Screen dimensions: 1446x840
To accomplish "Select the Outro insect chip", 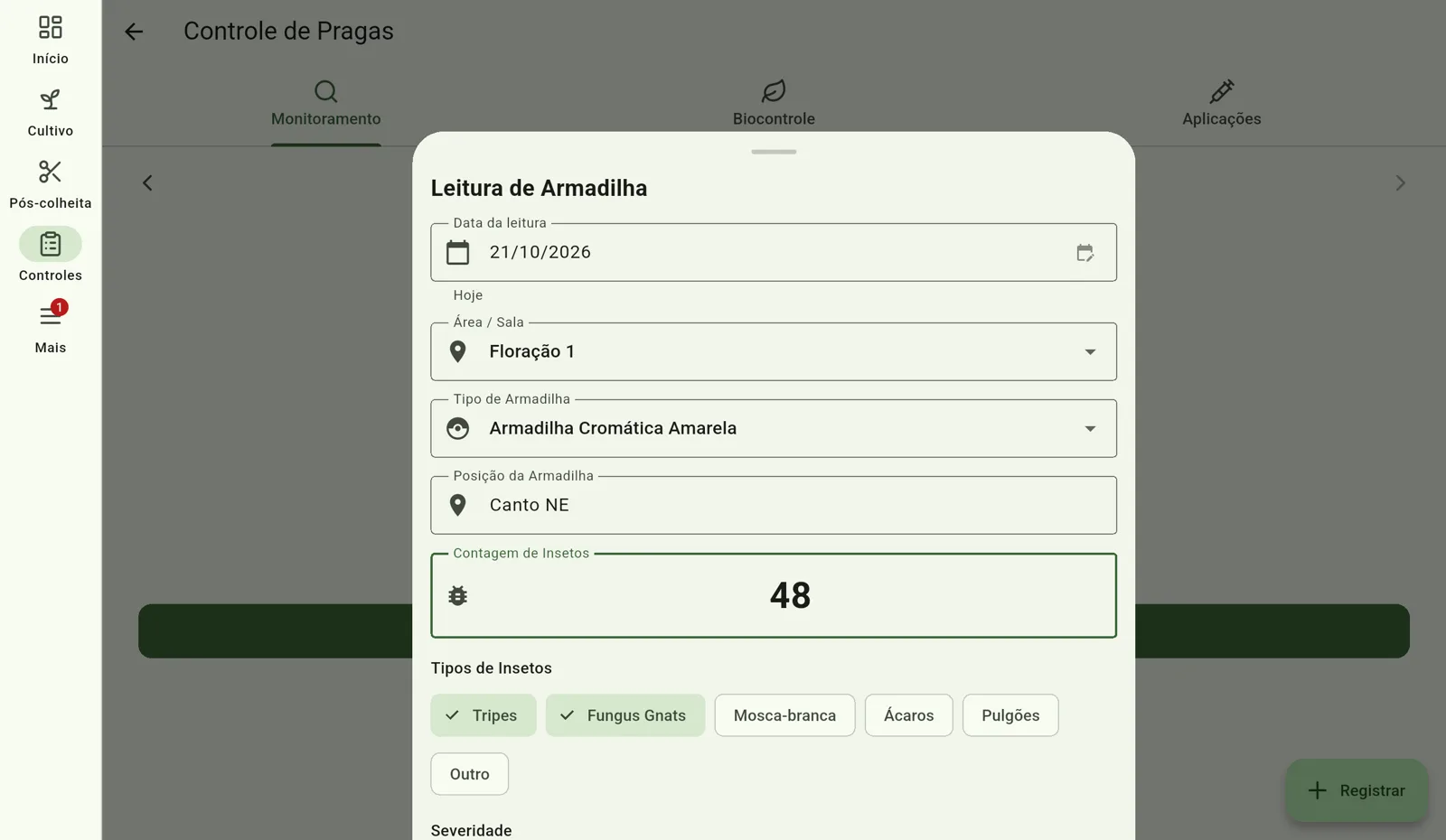I will coord(470,774).
